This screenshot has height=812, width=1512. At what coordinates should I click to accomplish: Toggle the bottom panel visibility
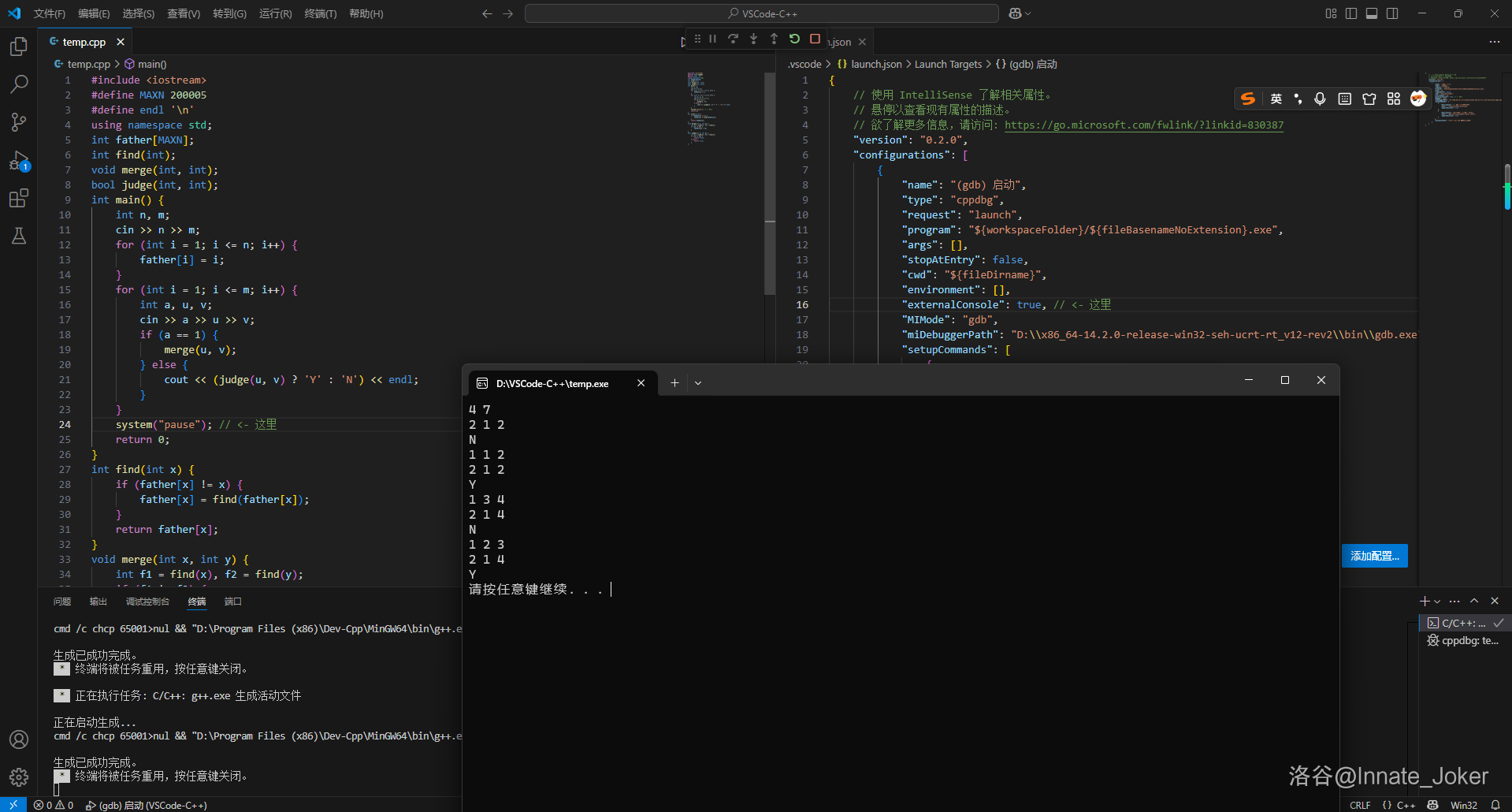(1372, 13)
